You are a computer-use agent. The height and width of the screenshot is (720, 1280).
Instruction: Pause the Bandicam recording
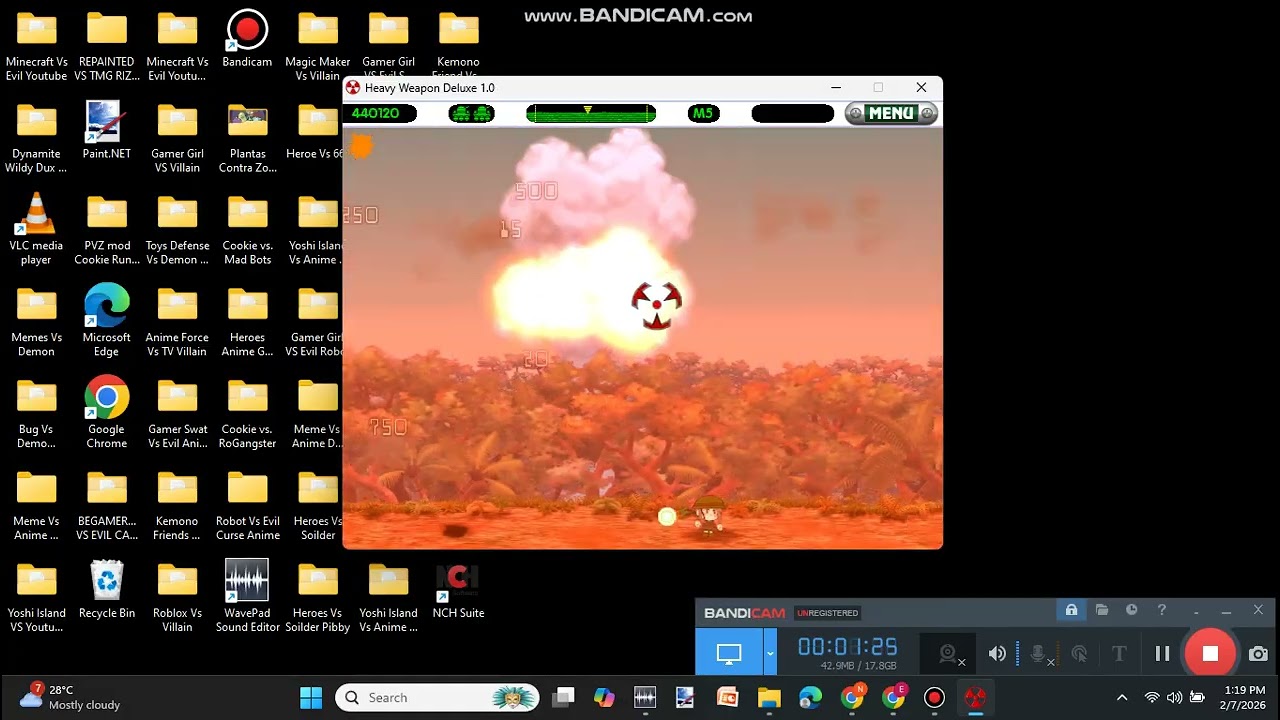1162,653
